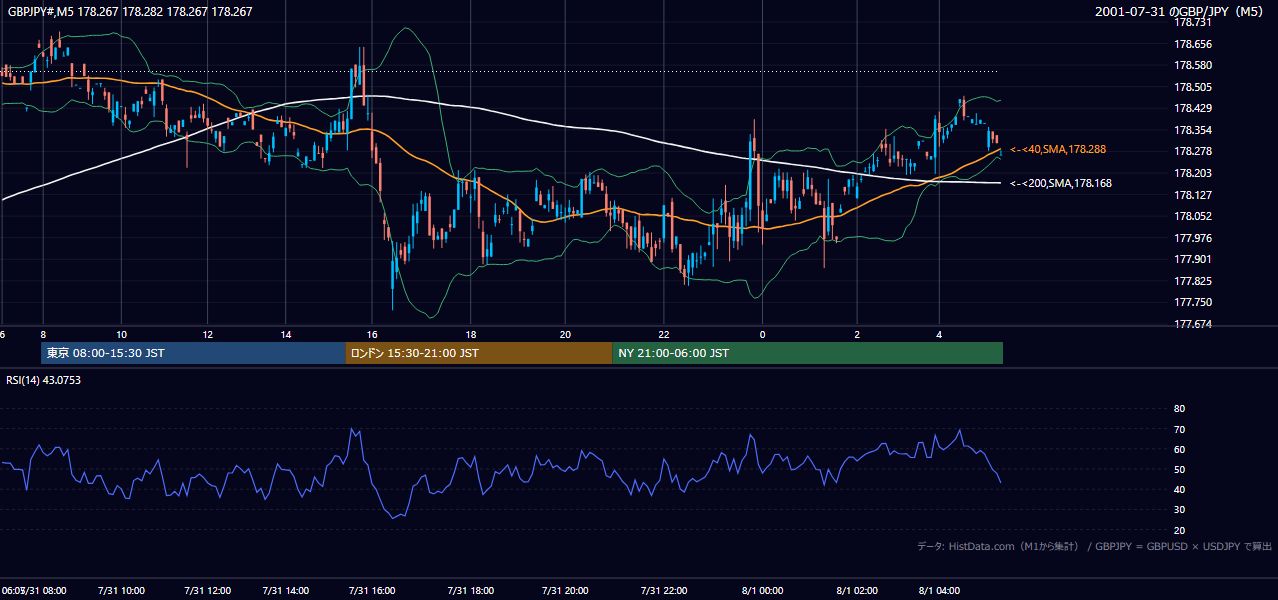
Task: Click the 178.429 price axis label
Action: [x=1192, y=108]
